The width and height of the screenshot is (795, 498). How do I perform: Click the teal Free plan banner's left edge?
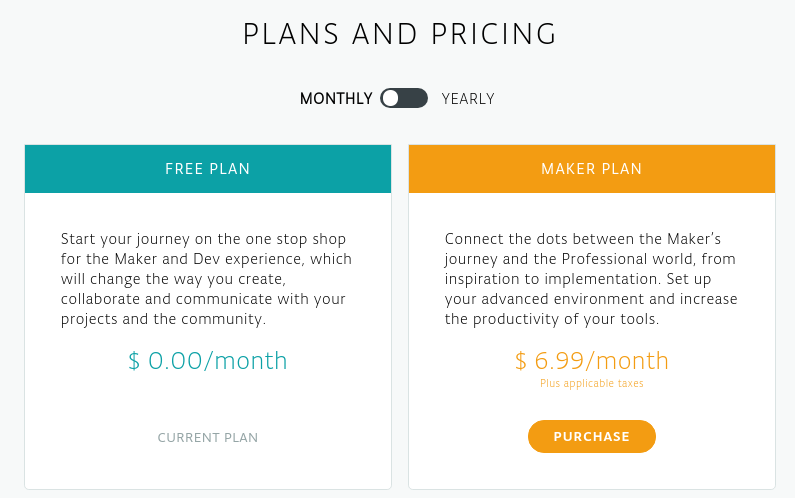coord(30,169)
